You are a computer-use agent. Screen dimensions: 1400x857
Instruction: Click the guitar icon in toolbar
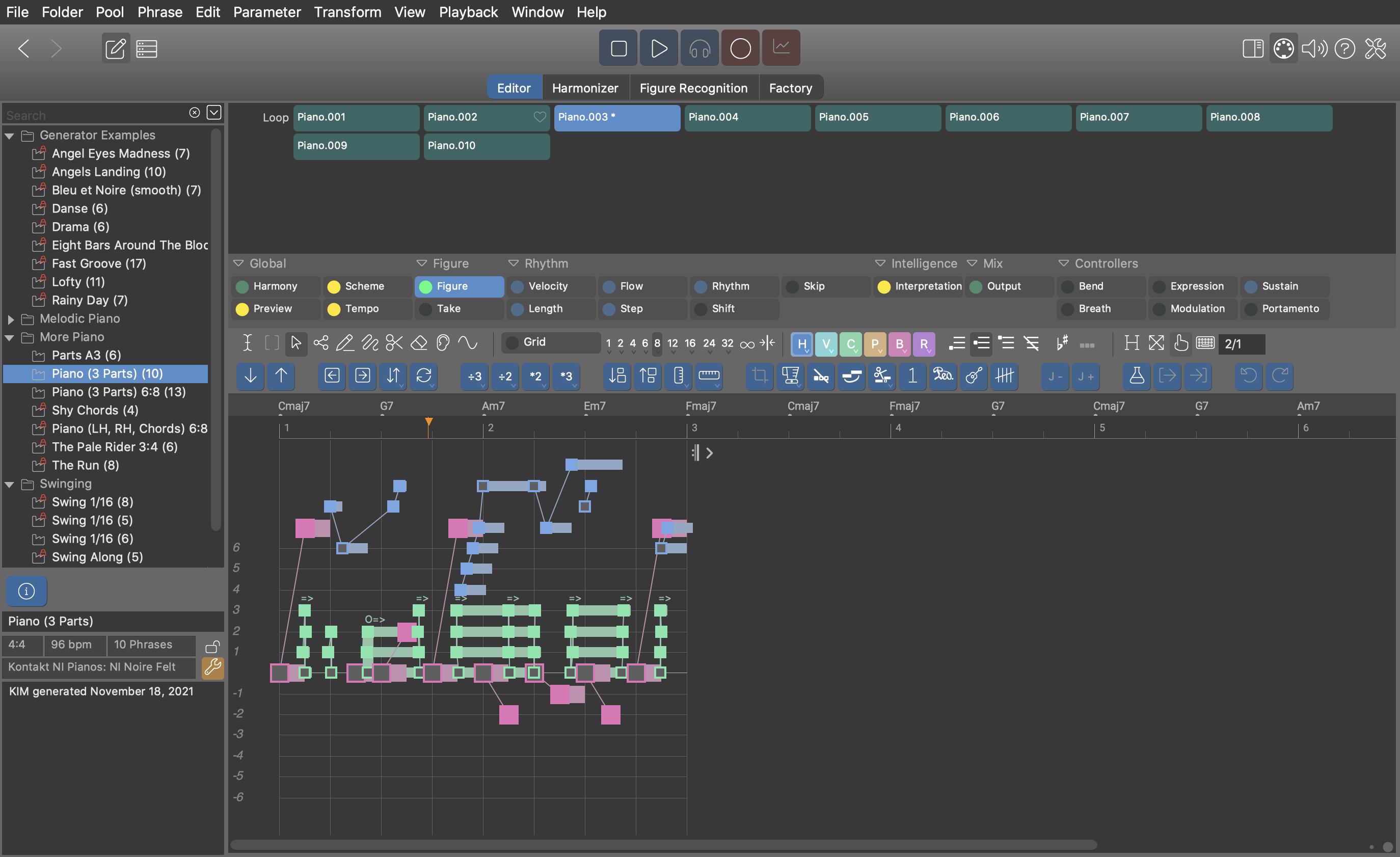point(974,376)
